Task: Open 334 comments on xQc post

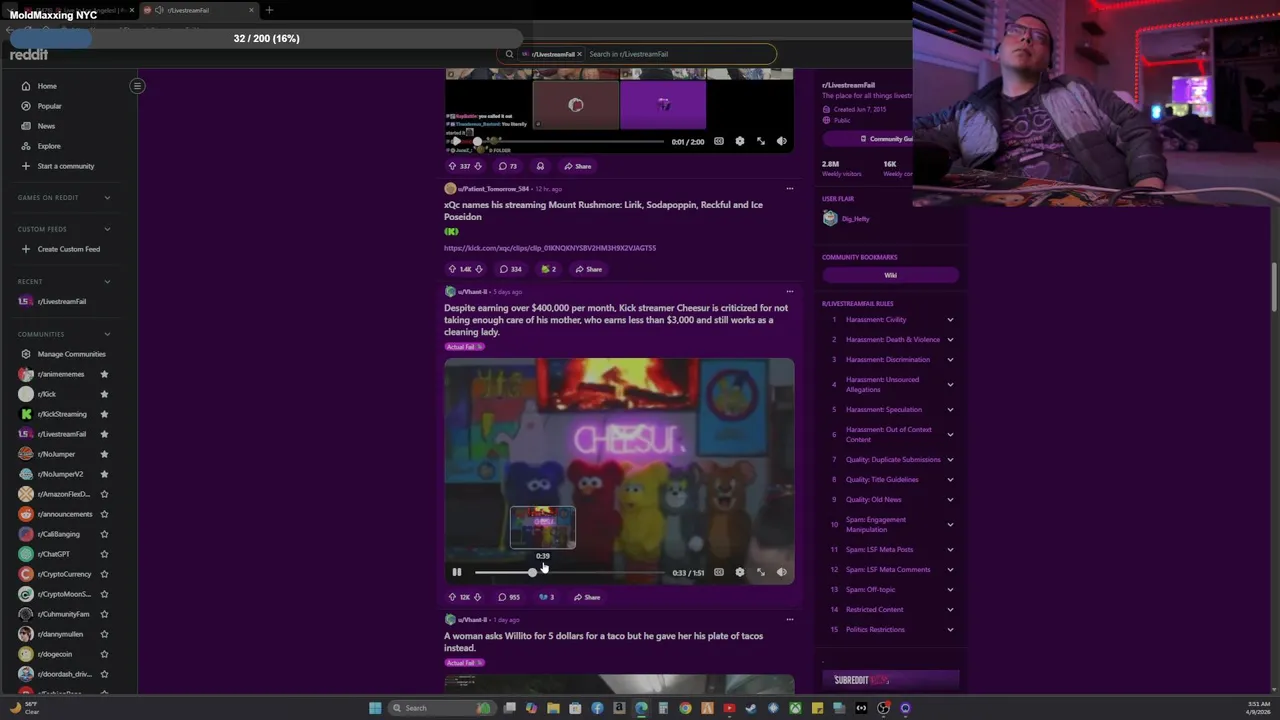Action: 511,269
